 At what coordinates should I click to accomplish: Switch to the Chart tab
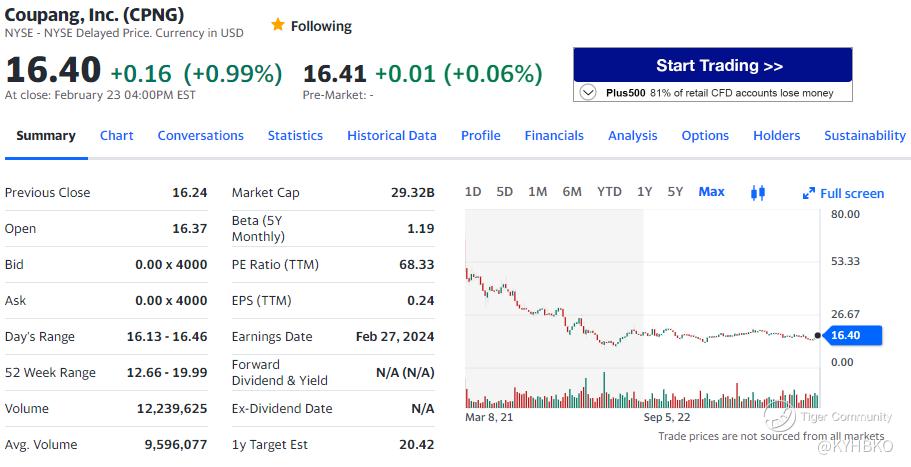coord(116,135)
